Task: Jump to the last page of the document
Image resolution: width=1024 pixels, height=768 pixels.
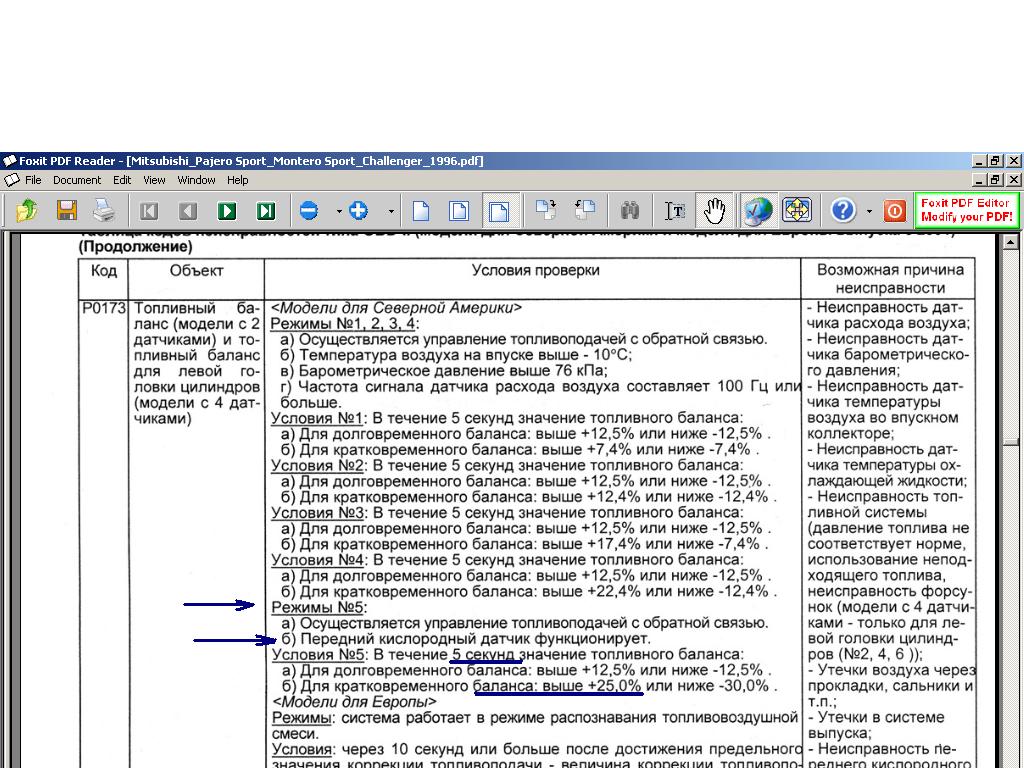Action: tap(265, 211)
